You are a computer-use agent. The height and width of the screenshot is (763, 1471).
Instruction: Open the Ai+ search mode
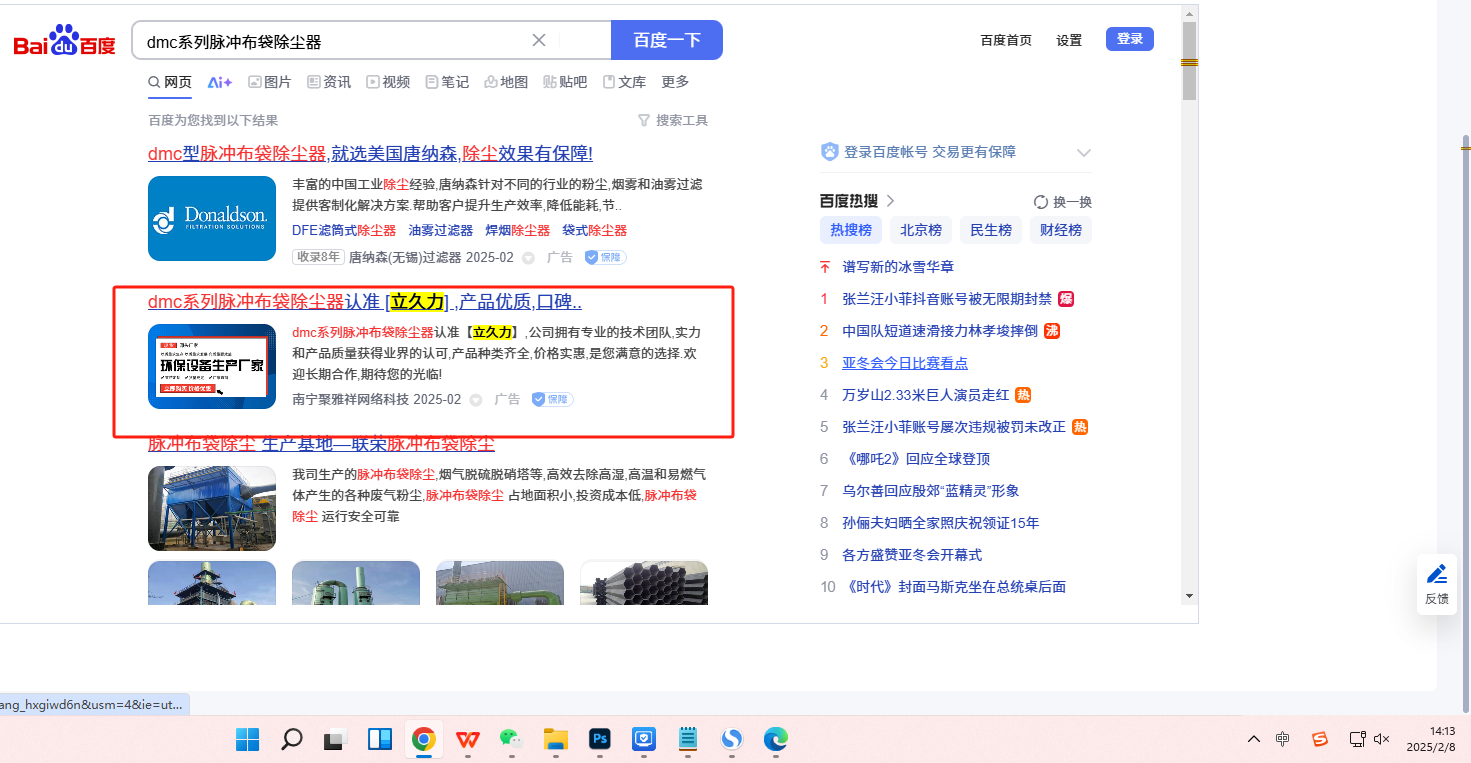(x=219, y=82)
